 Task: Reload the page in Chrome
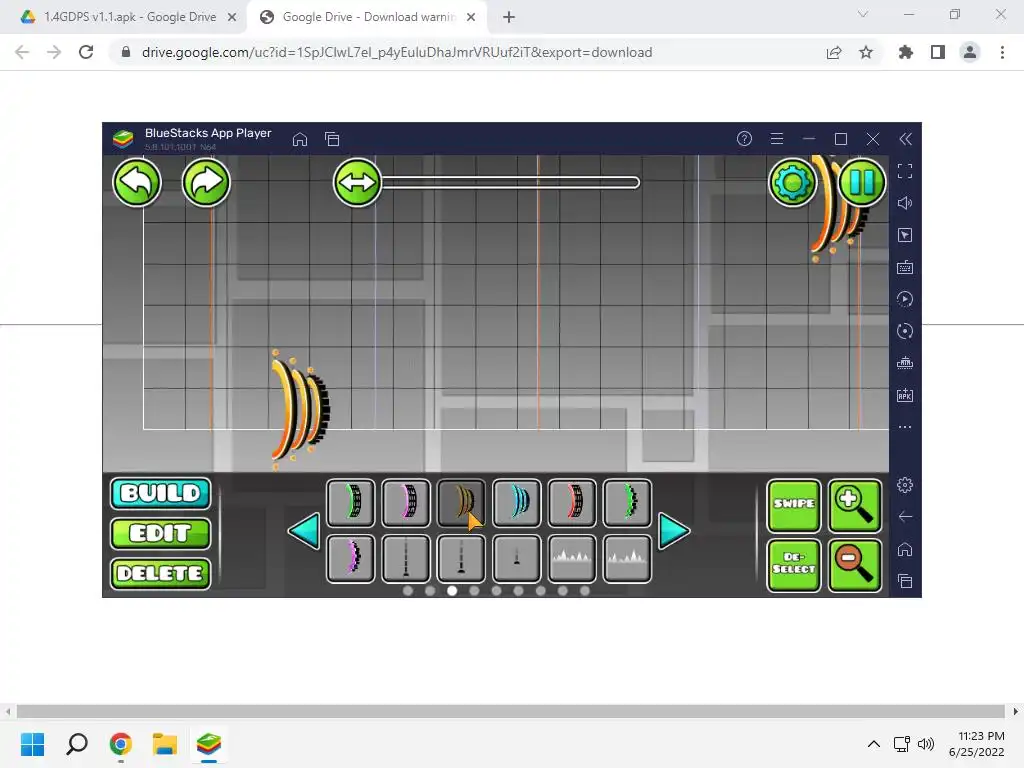(x=86, y=52)
